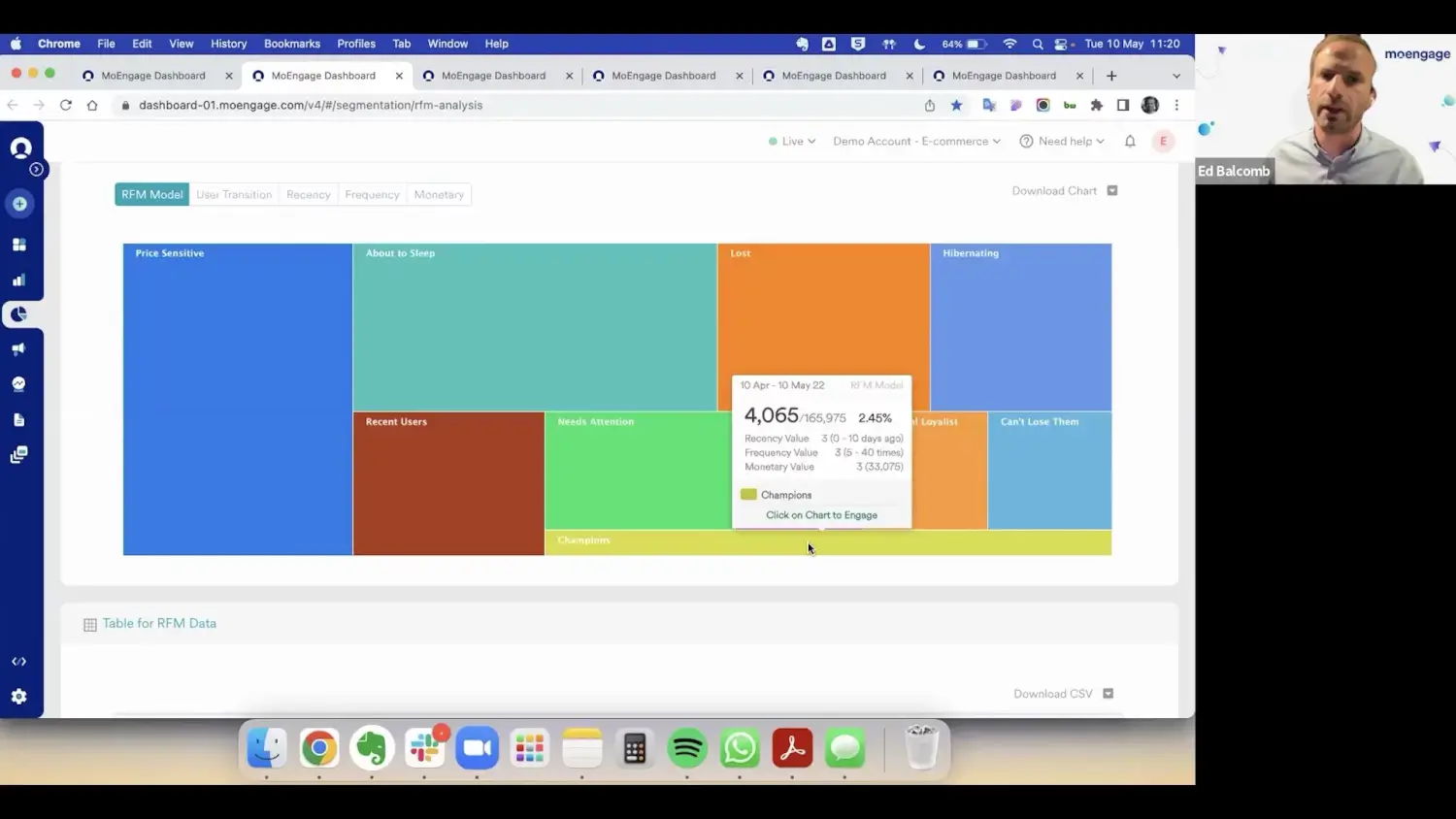The width and height of the screenshot is (1456, 819).
Task: Click the notifications bell icon
Action: pos(1130,141)
